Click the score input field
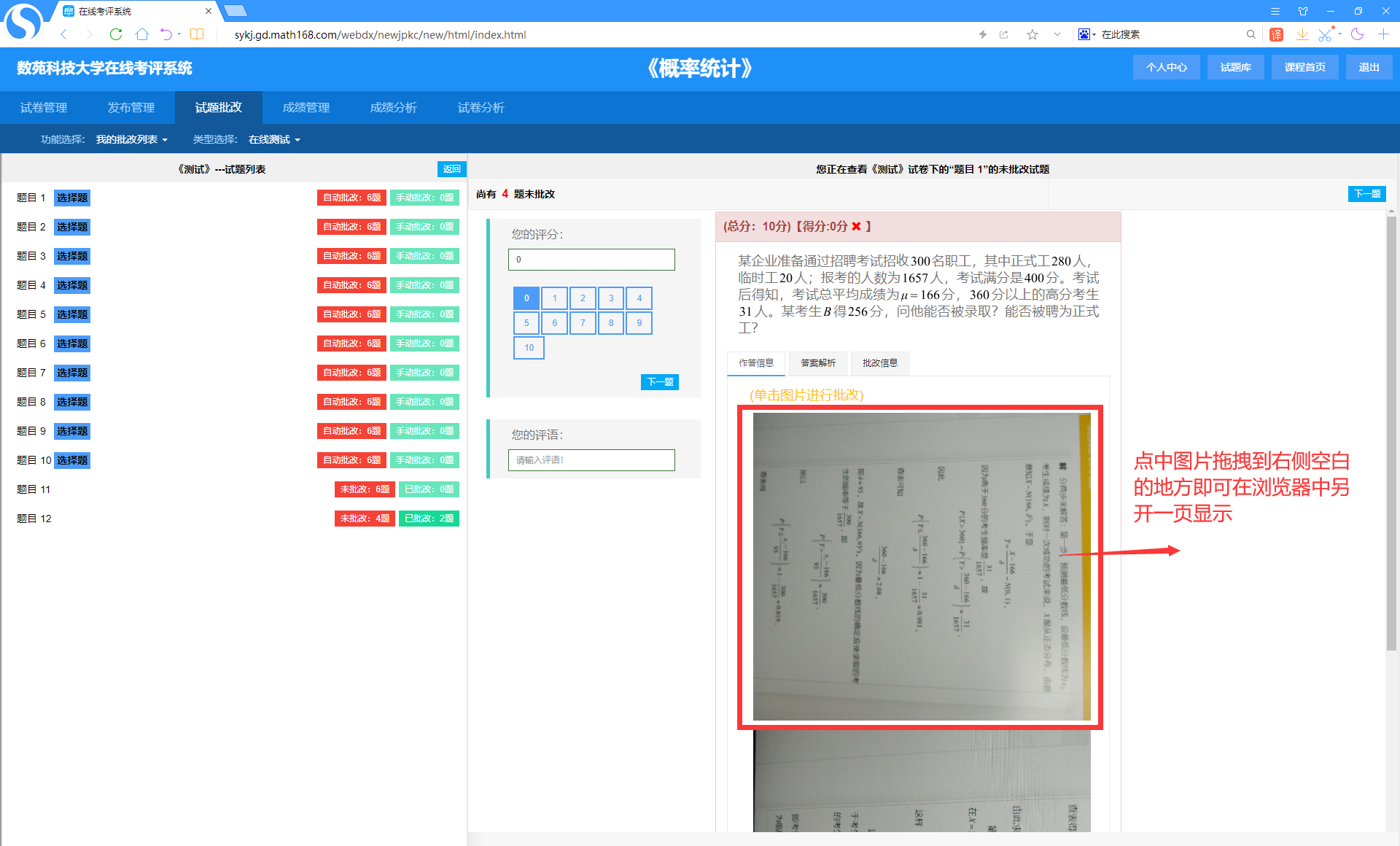This screenshot has height=846, width=1400. [x=591, y=260]
